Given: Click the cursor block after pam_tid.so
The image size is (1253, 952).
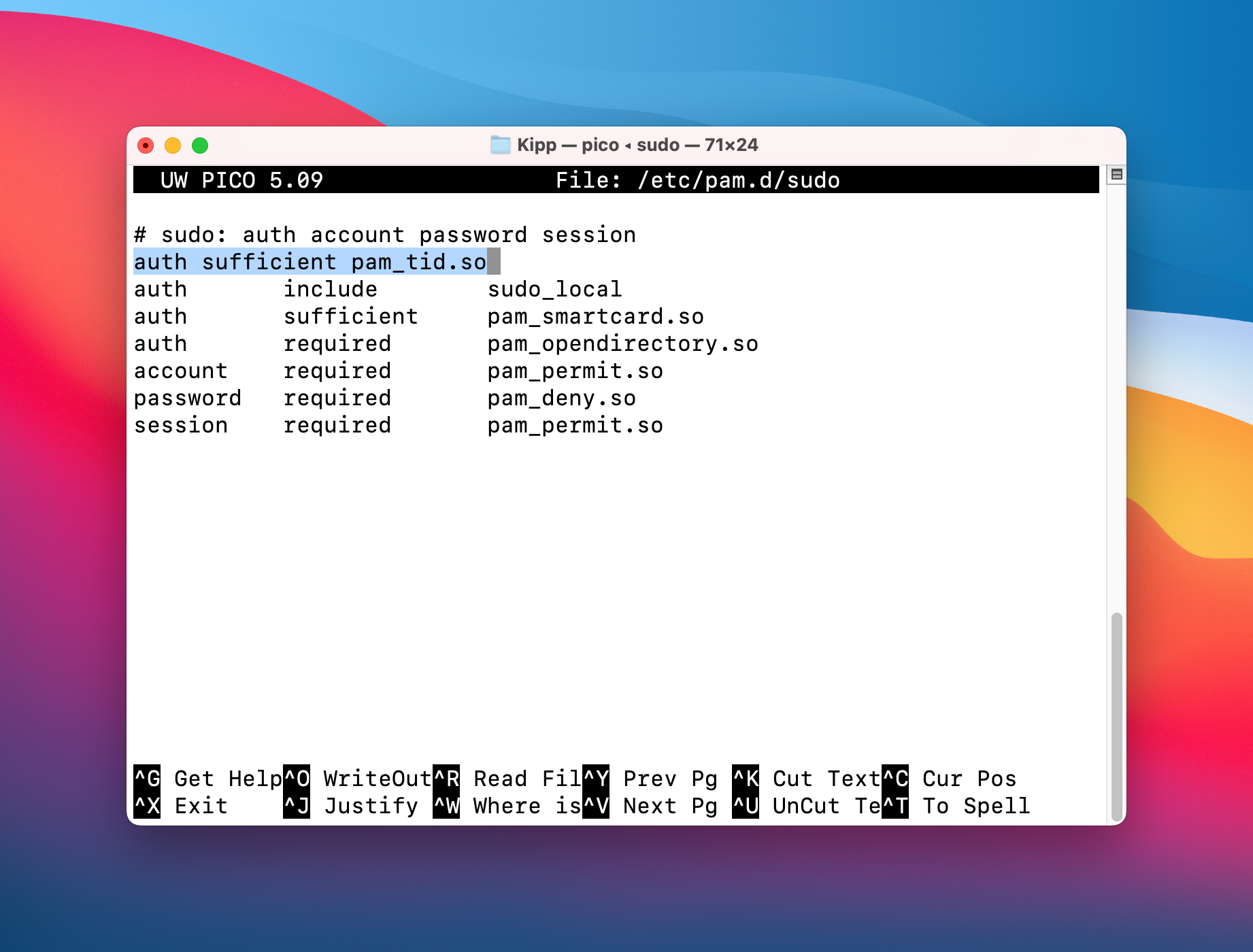Looking at the screenshot, I should tap(494, 262).
